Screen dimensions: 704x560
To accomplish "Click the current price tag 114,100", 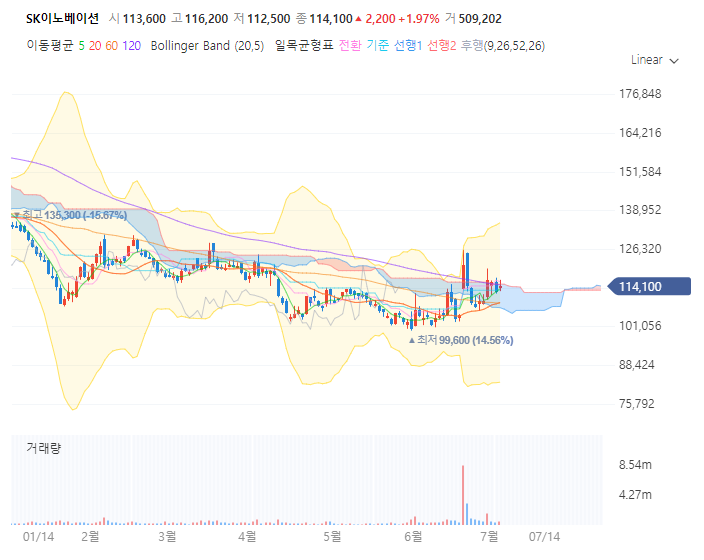I will coord(649,287).
